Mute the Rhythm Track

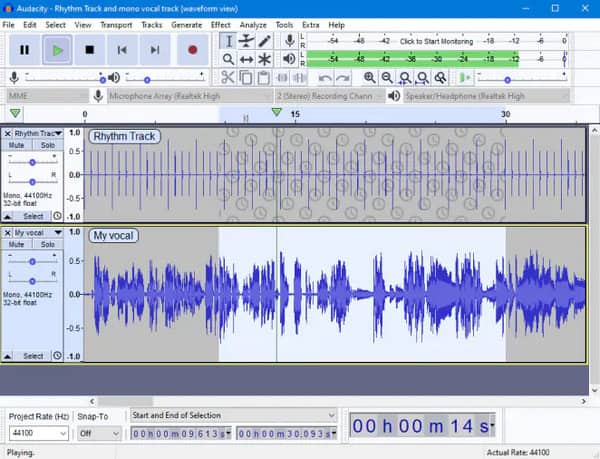point(16,145)
